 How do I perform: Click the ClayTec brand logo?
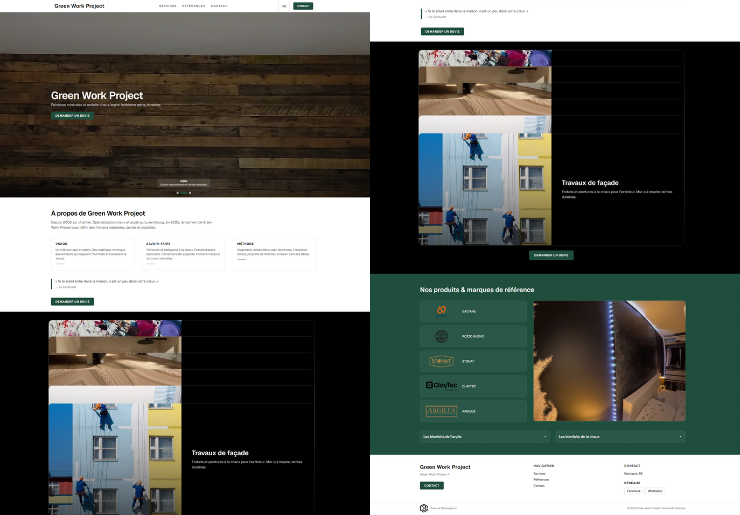pyautogui.click(x=441, y=386)
